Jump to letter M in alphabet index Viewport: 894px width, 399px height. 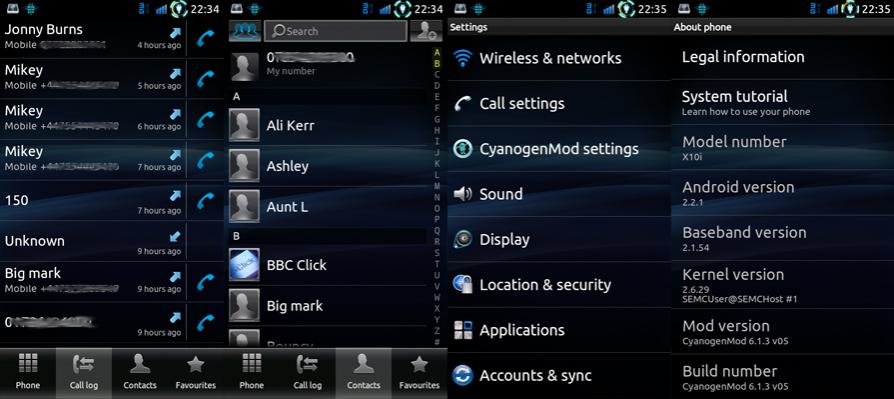click(x=437, y=186)
